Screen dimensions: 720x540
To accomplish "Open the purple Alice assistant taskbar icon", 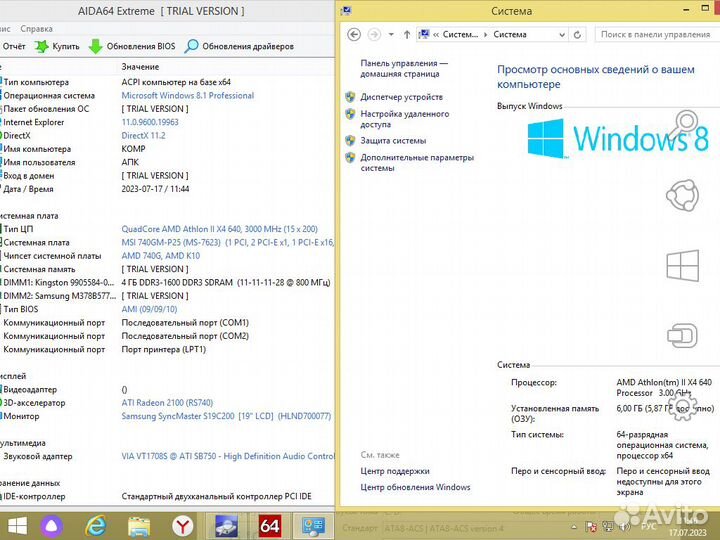I will (52, 526).
